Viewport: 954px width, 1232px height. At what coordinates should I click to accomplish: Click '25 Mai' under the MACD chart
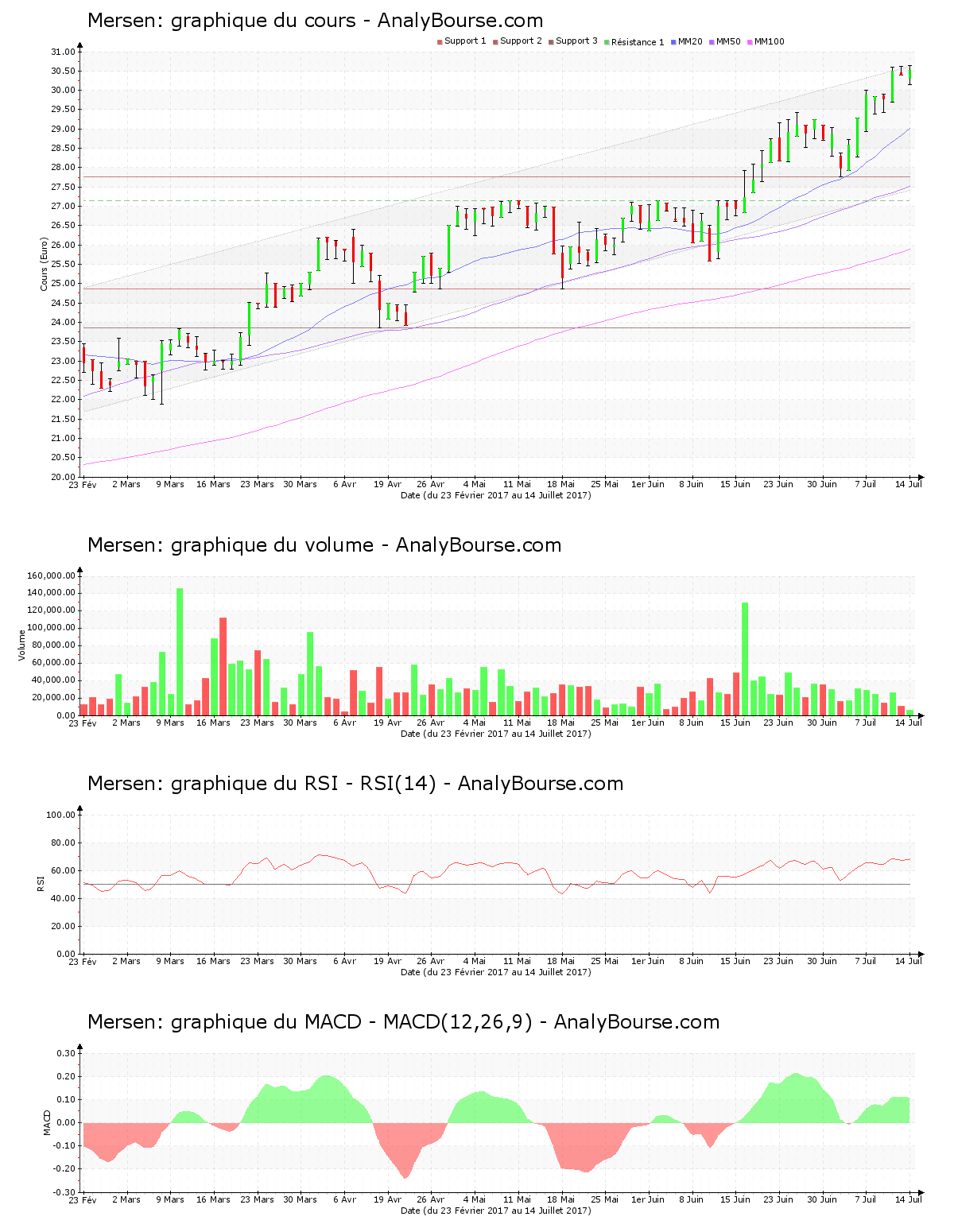[604, 1199]
